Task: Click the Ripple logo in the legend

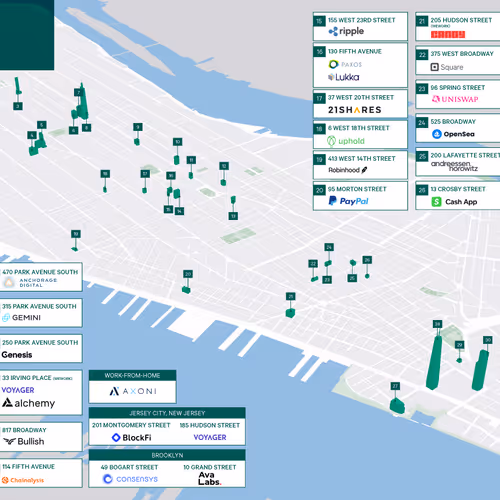Action: 346,31
